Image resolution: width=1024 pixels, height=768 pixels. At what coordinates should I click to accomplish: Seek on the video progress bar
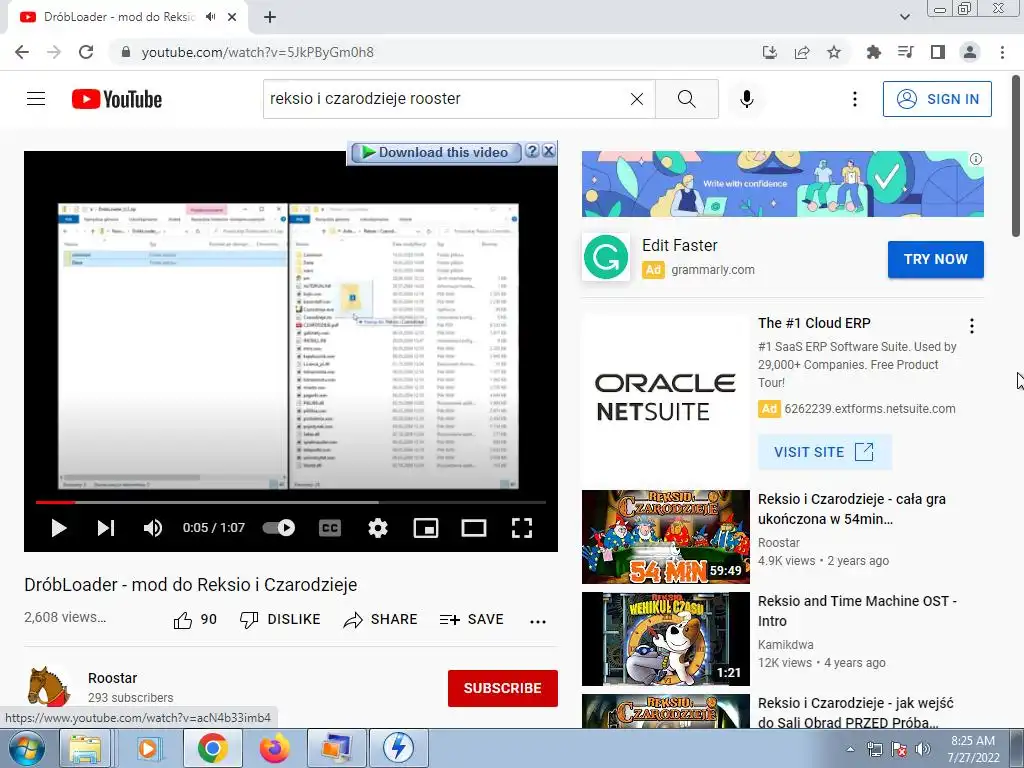(291, 502)
